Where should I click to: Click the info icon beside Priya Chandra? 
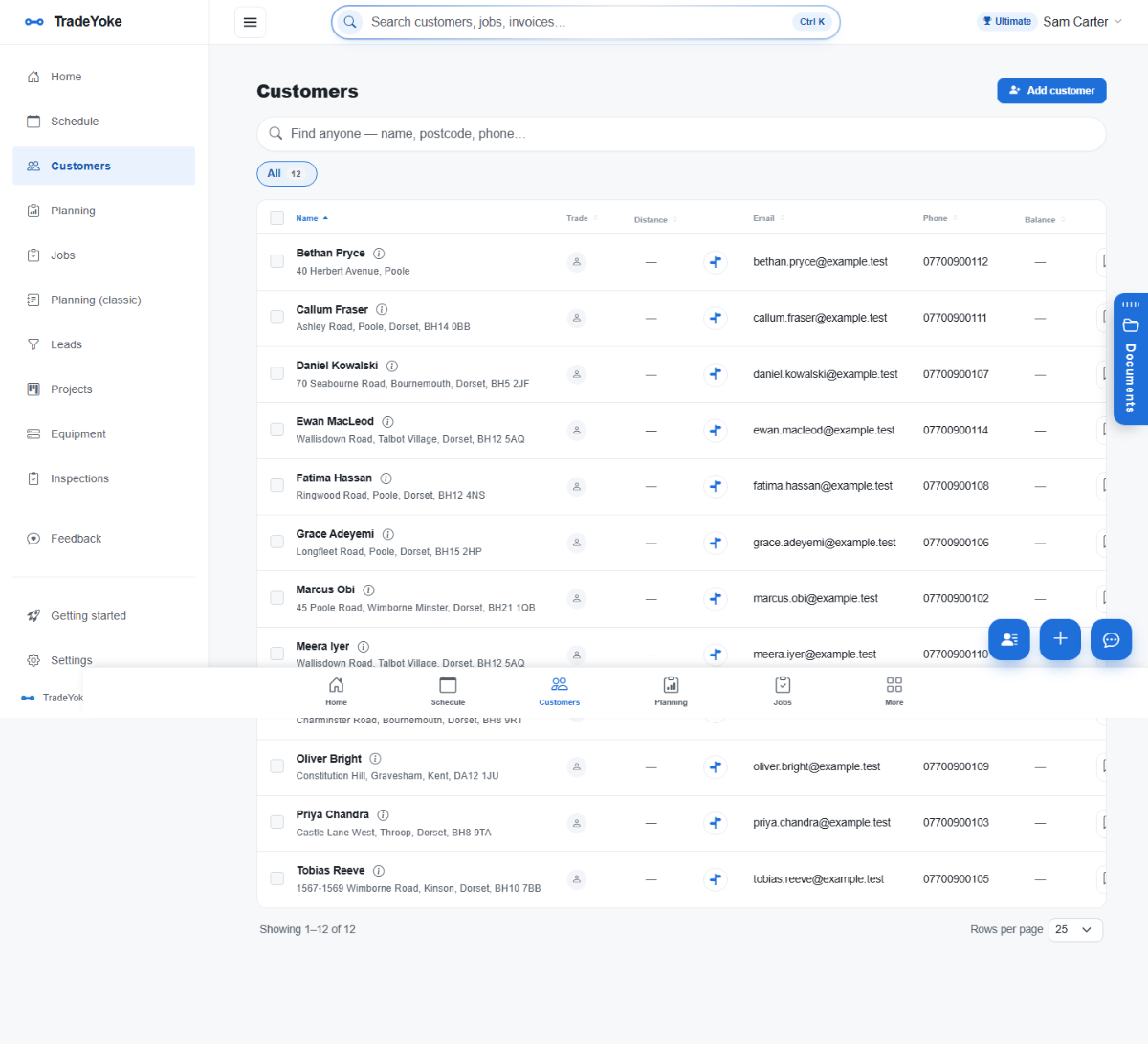click(383, 815)
